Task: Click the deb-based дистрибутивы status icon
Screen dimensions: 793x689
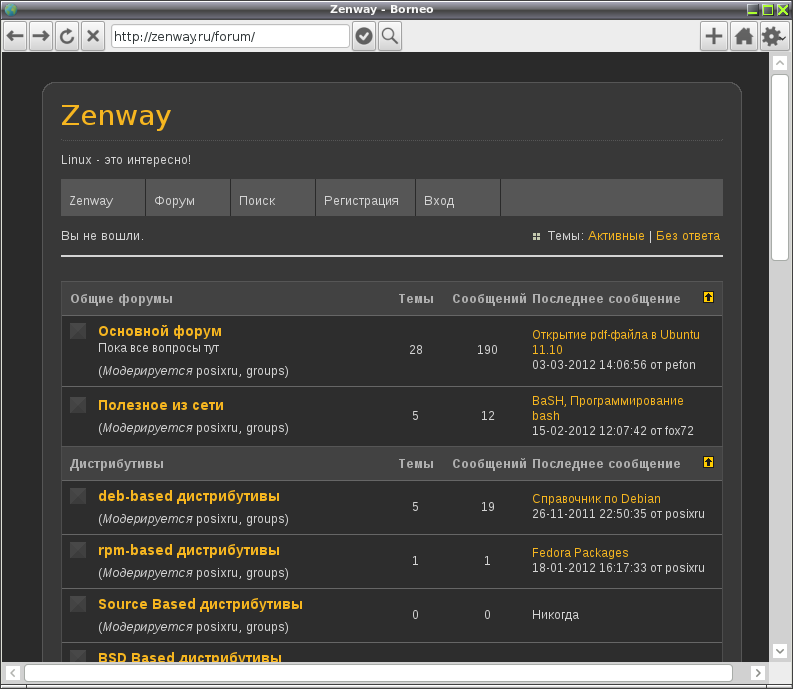Action: pos(78,496)
